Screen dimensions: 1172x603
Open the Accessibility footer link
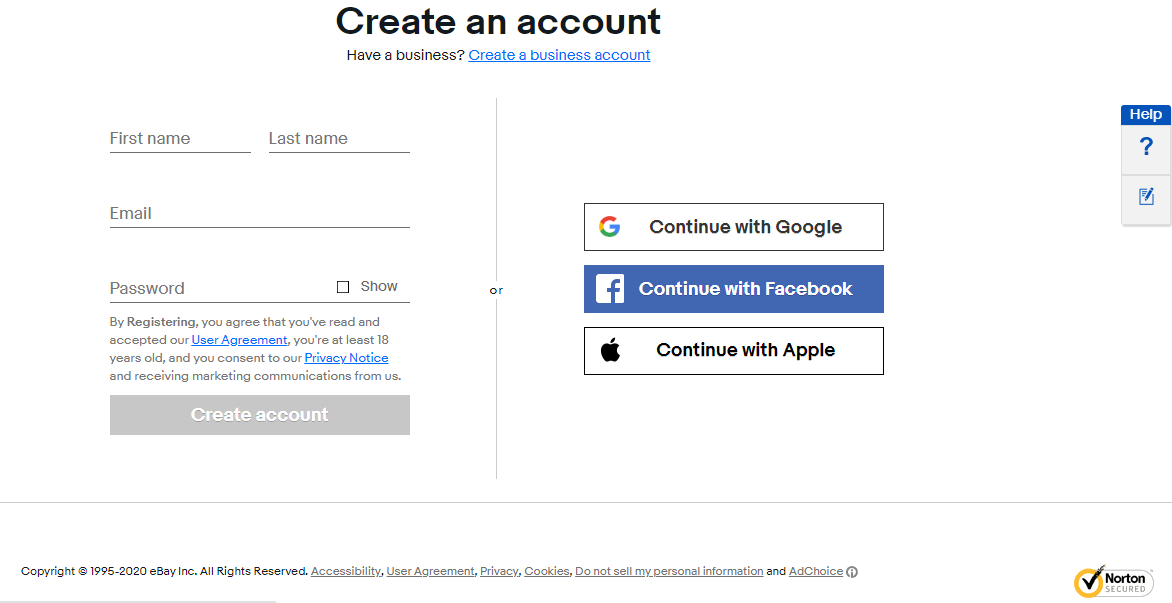[345, 571]
